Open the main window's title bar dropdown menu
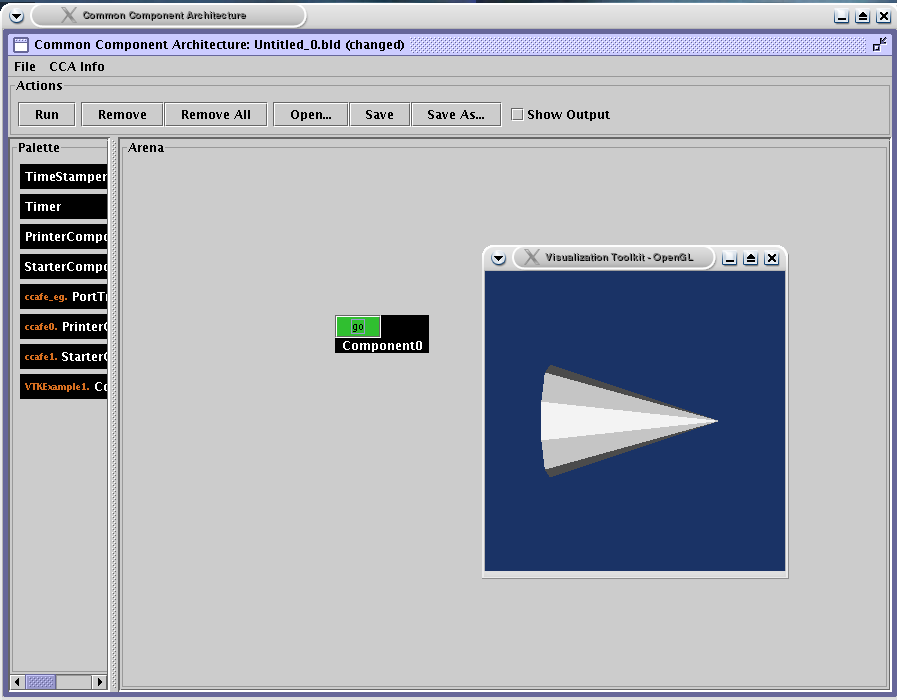This screenshot has width=897, height=700. tap(17, 16)
